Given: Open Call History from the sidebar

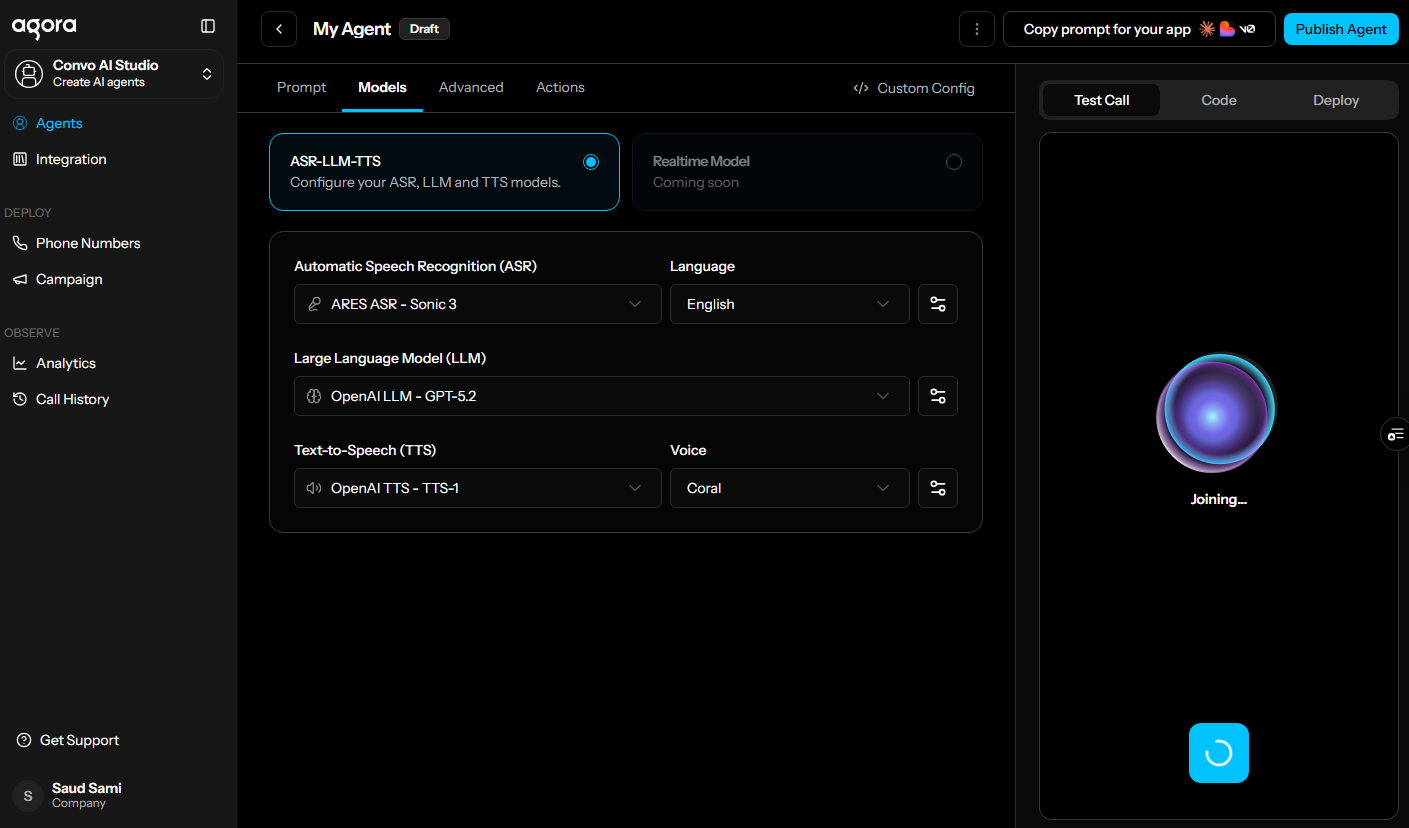Looking at the screenshot, I should click(x=70, y=398).
